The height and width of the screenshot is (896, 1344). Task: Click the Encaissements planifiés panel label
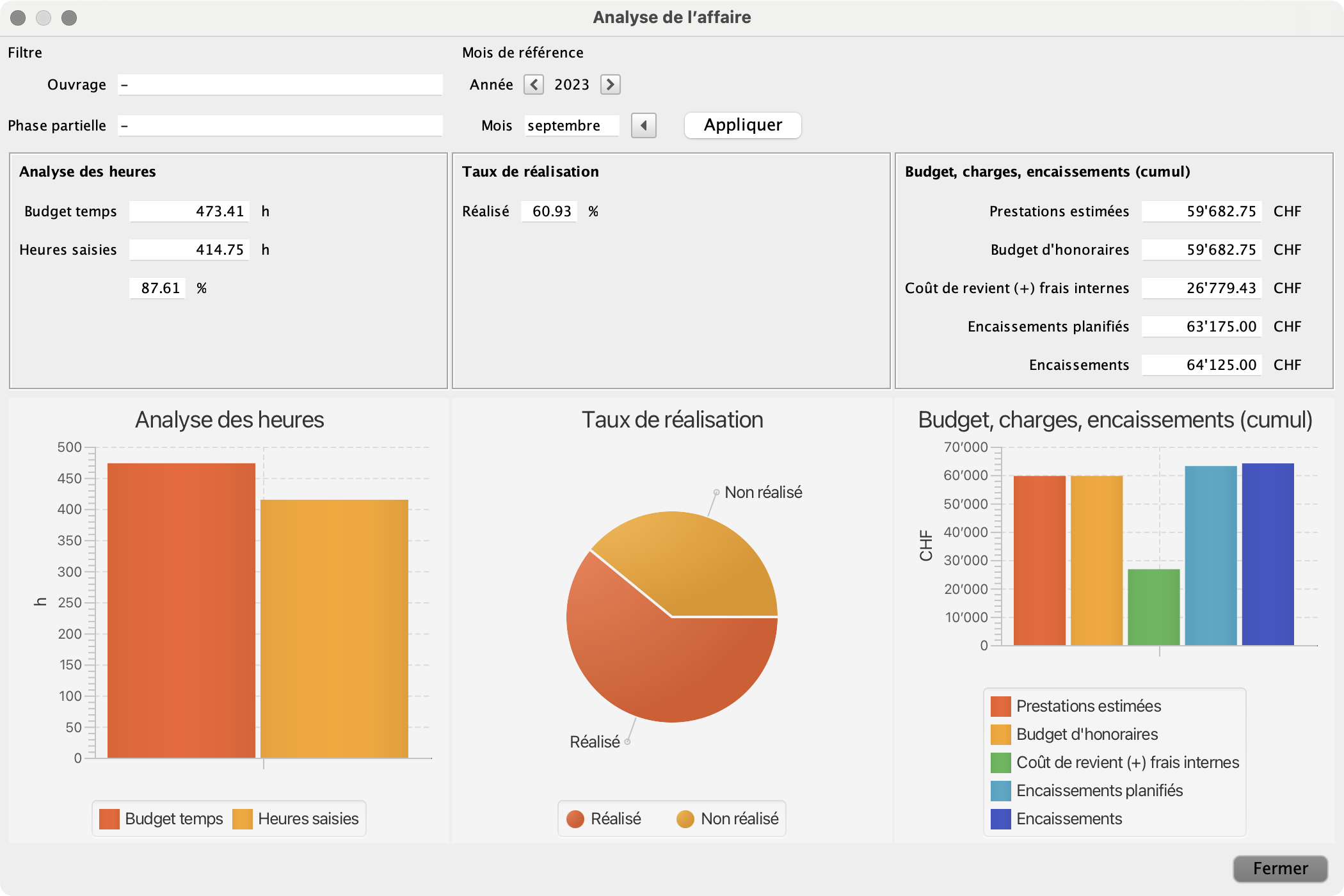click(x=1048, y=326)
